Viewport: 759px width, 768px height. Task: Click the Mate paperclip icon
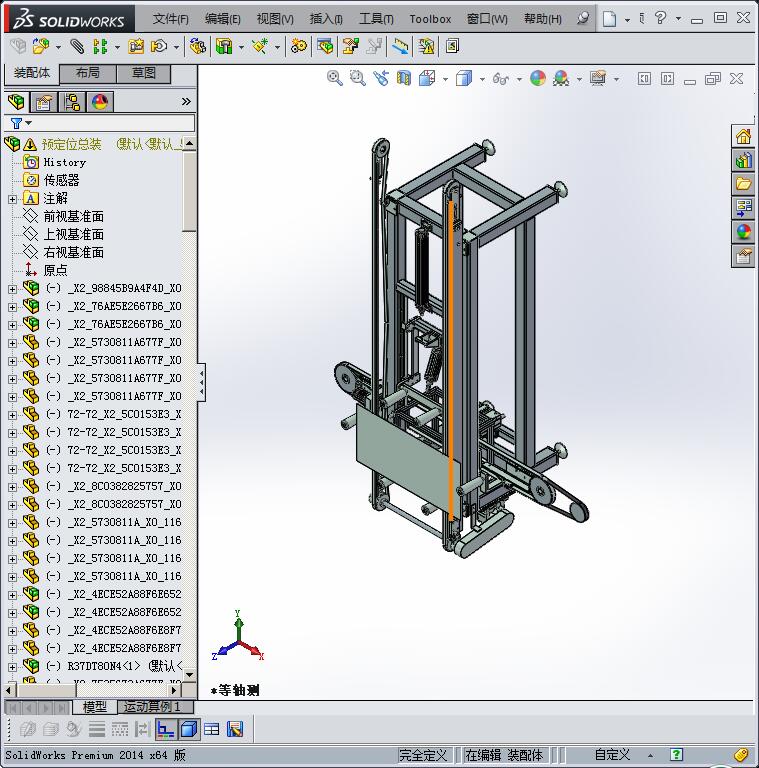click(x=77, y=47)
